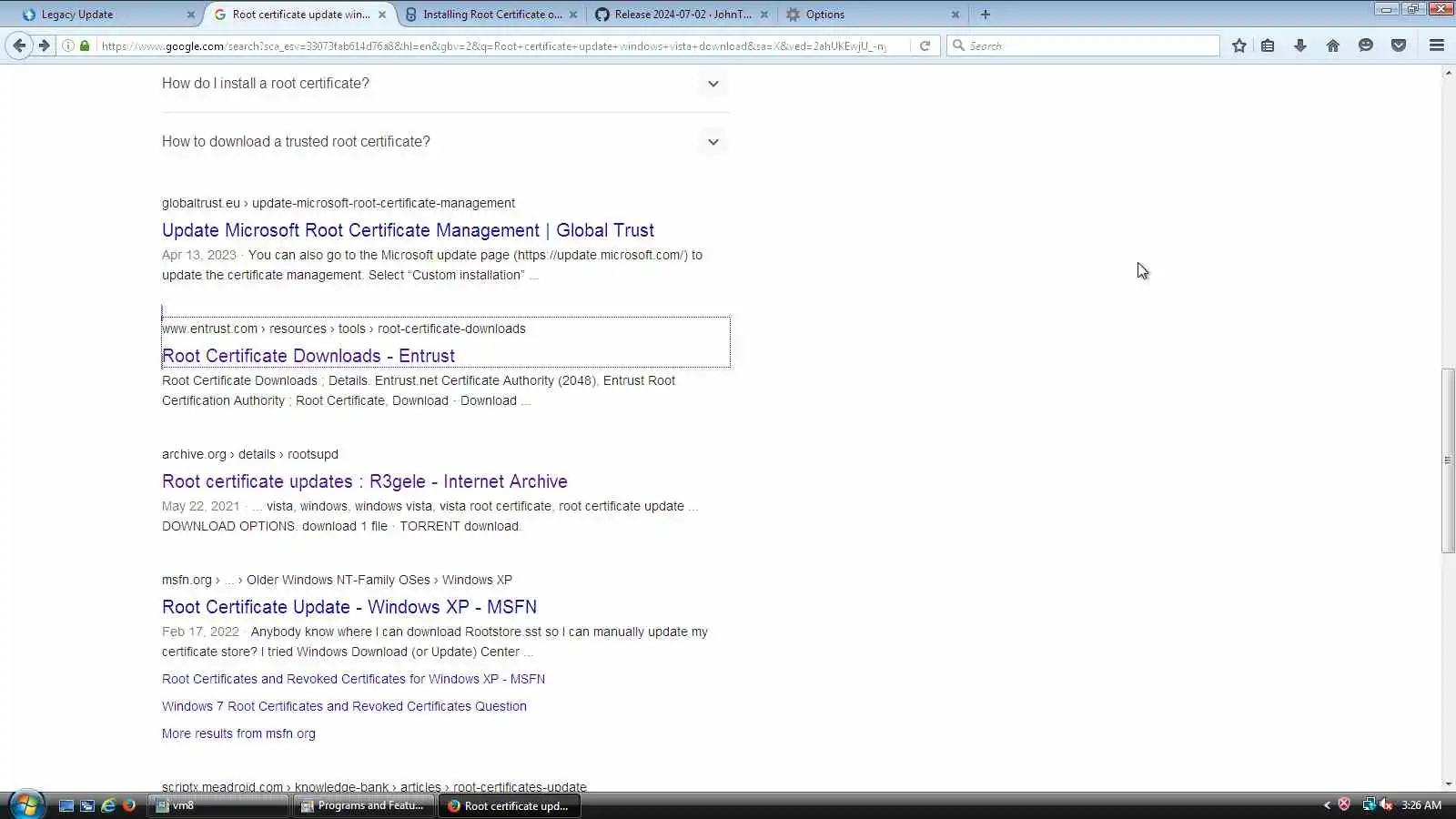Click the msfn.org Windows XP breadcrumb
The image size is (1456, 819).
coord(337,580)
